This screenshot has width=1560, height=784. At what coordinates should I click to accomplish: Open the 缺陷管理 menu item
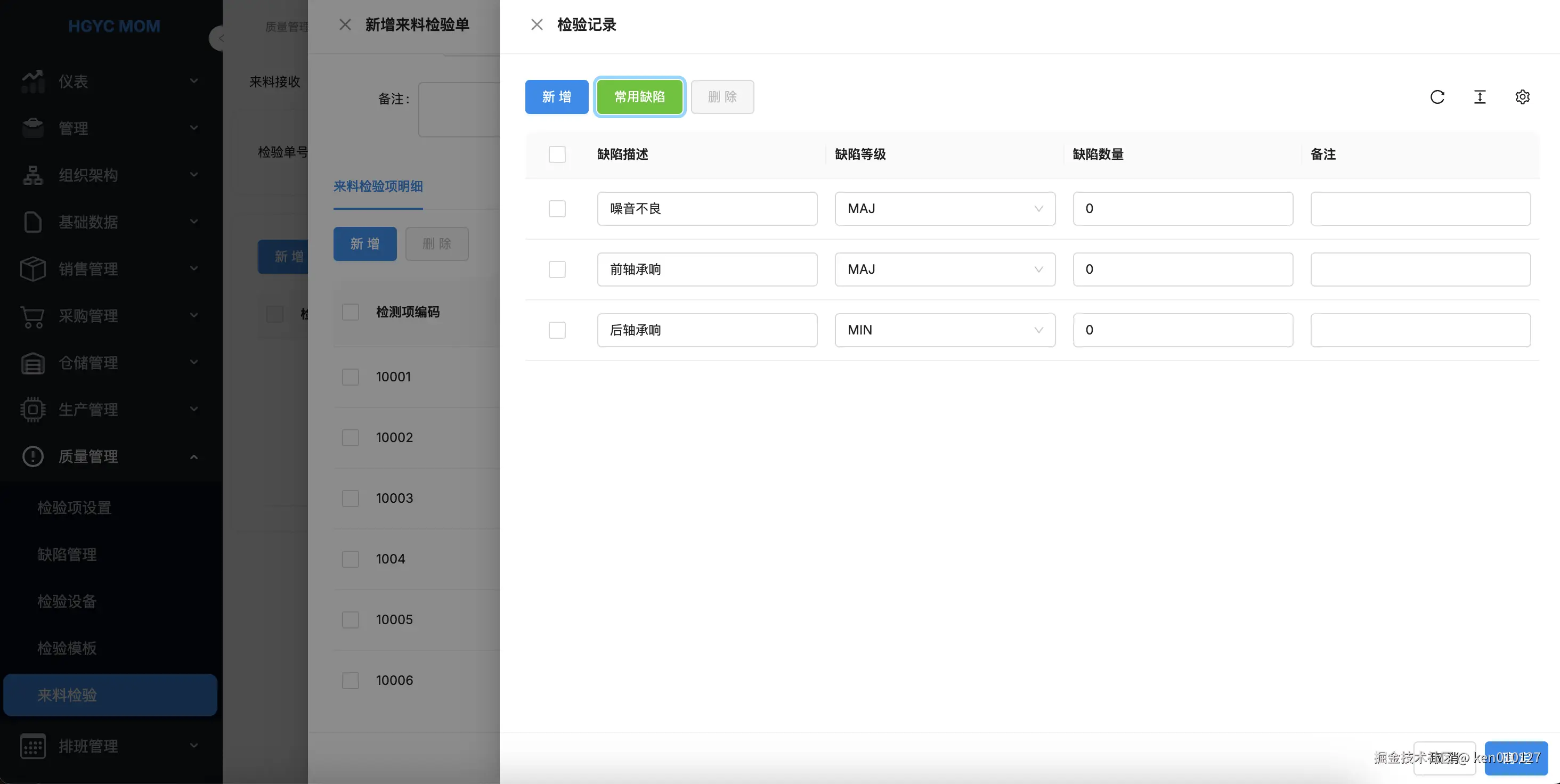tap(67, 554)
